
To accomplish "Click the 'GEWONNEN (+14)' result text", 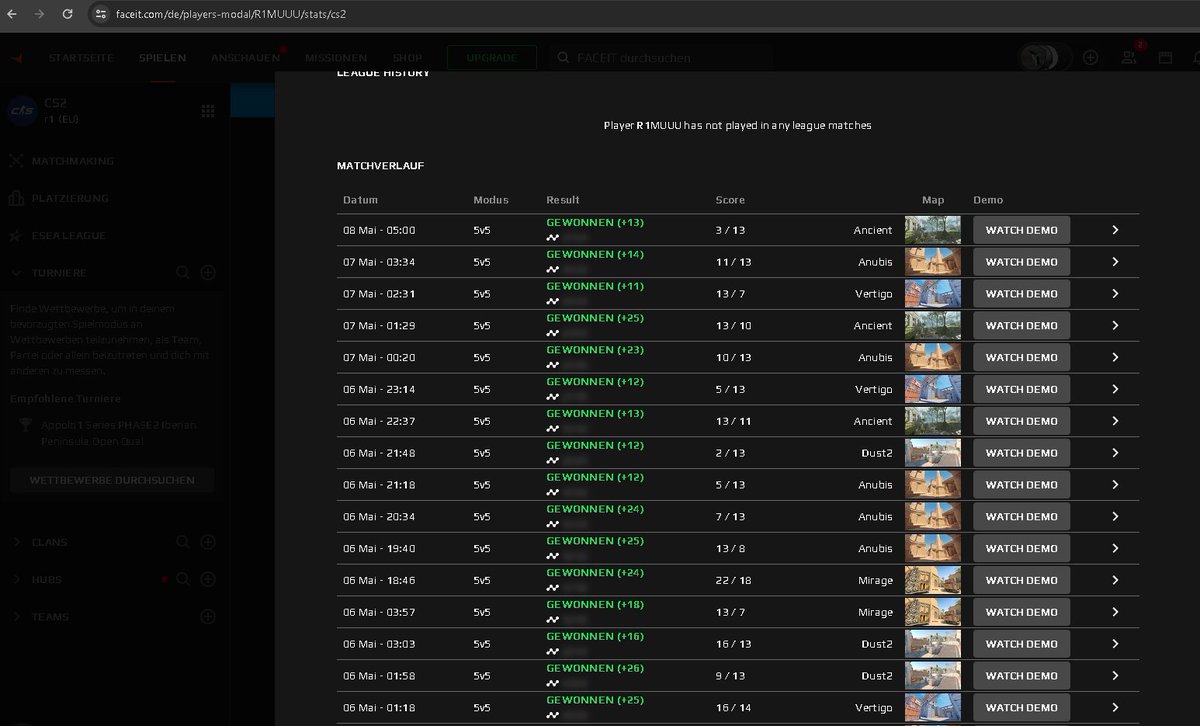I will click(595, 254).
